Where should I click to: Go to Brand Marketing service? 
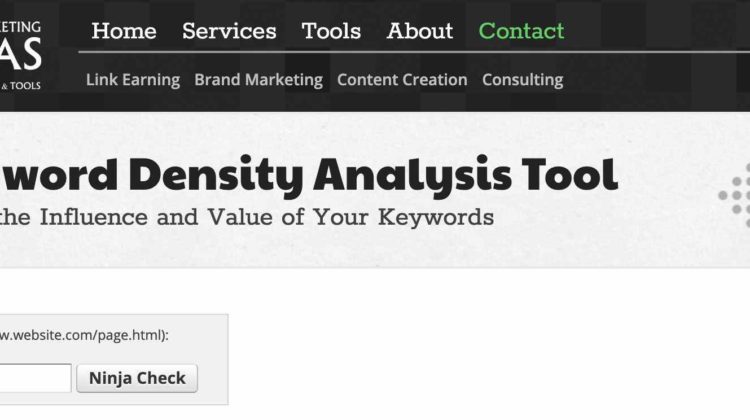tap(258, 80)
